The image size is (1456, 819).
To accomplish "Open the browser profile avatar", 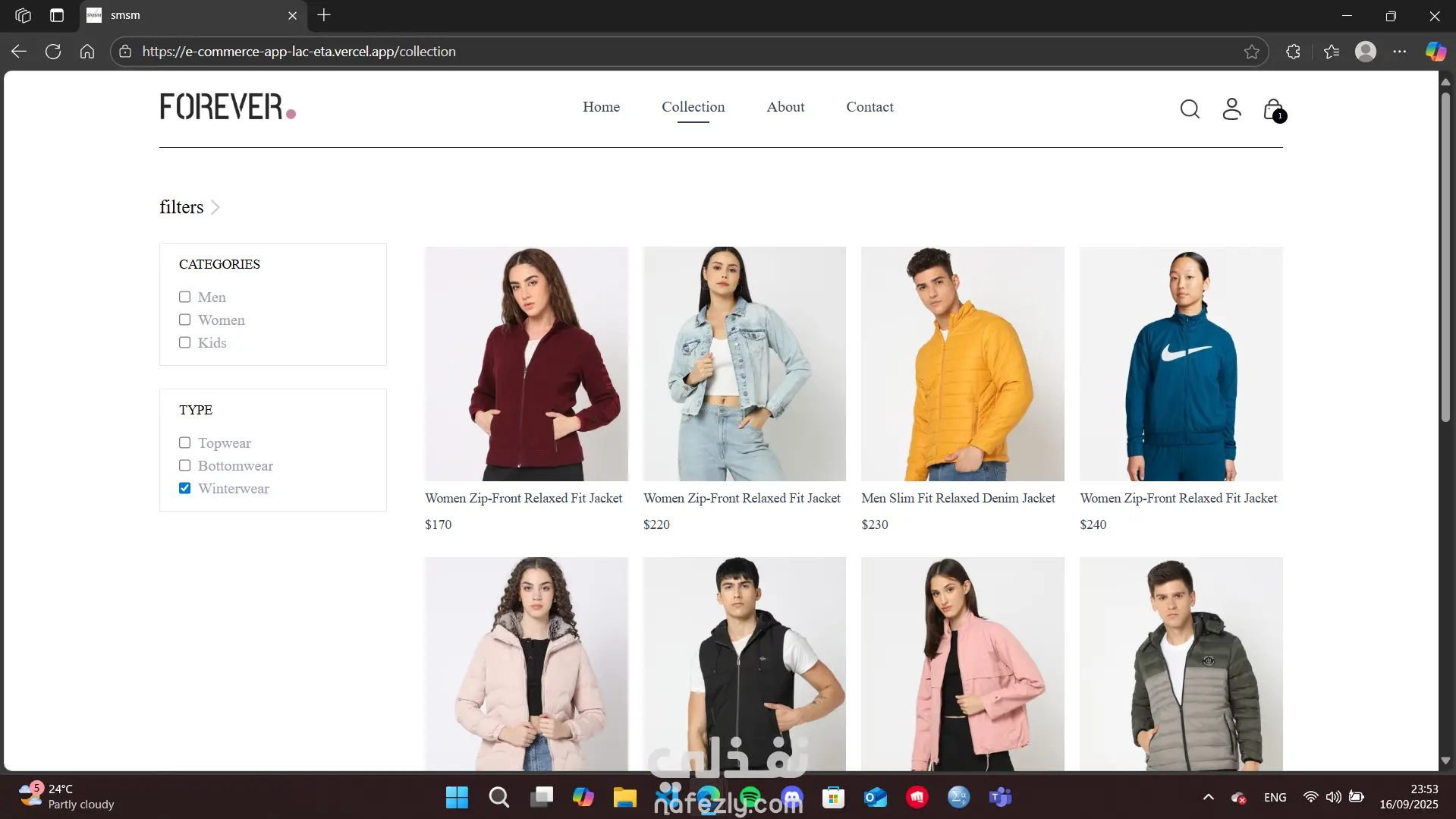I will 1366,52.
